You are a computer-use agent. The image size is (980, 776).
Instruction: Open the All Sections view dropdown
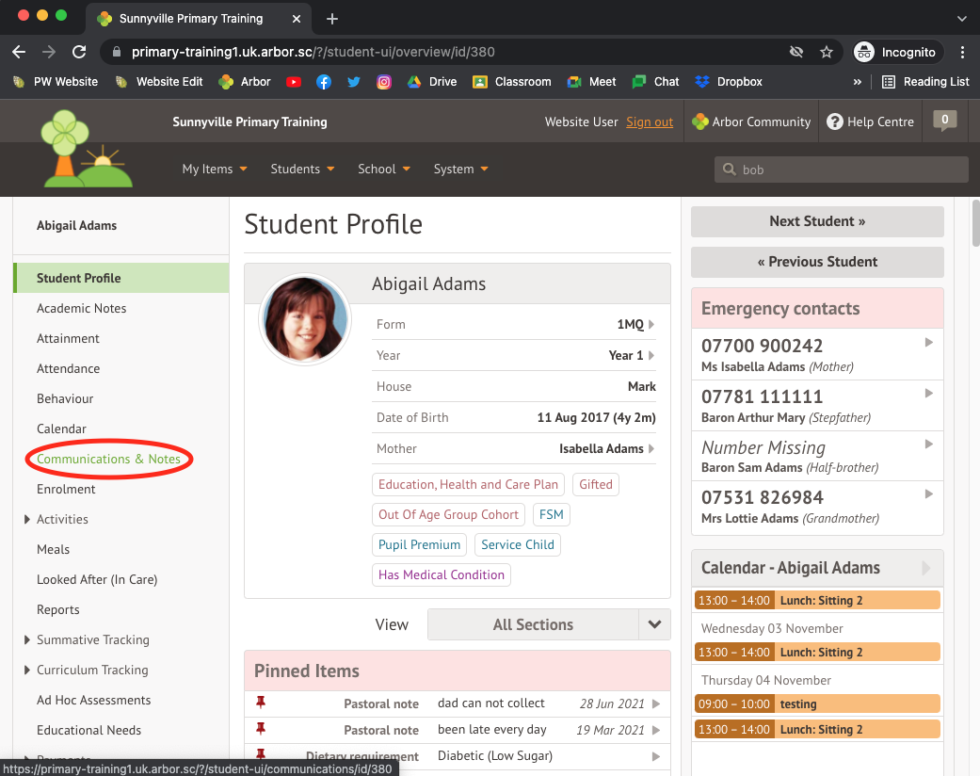tap(654, 624)
